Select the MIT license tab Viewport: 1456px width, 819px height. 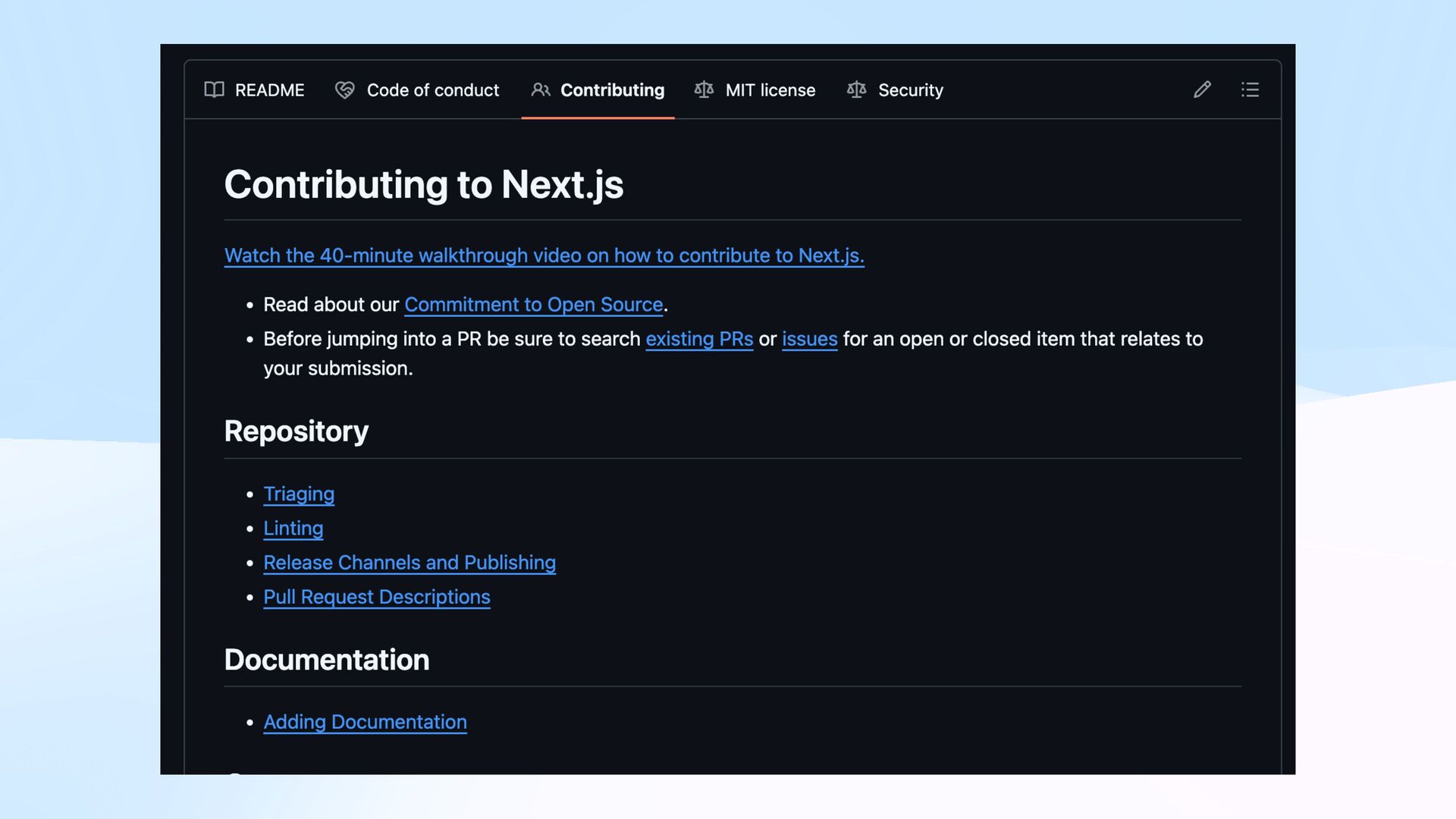tap(770, 90)
